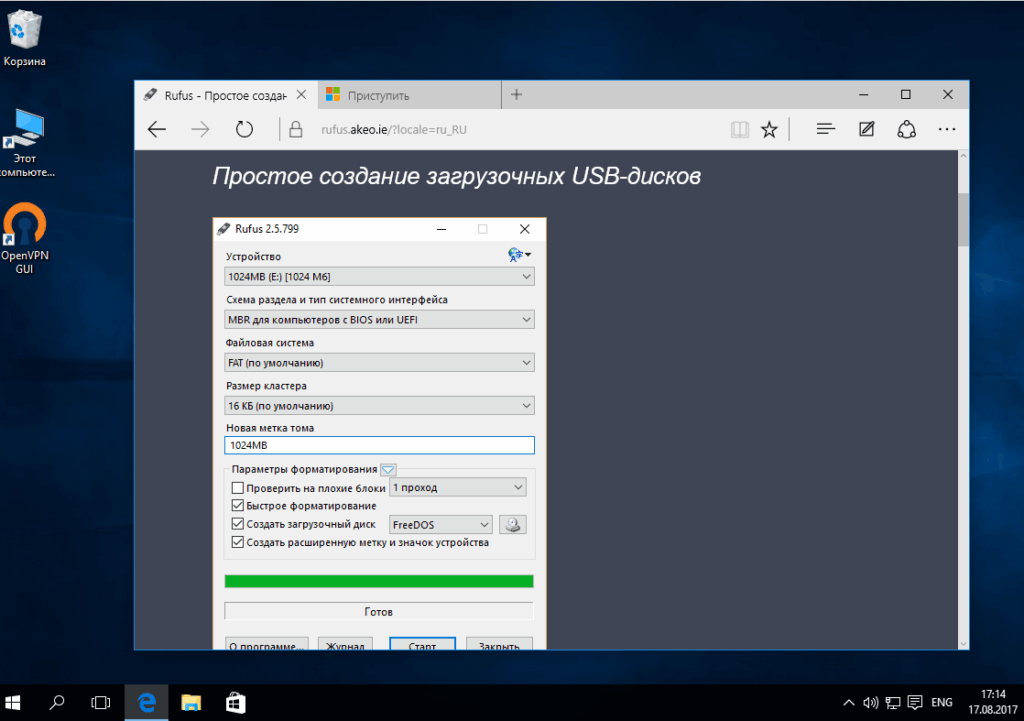Collapse advanced format options arrow

[x=388, y=470]
